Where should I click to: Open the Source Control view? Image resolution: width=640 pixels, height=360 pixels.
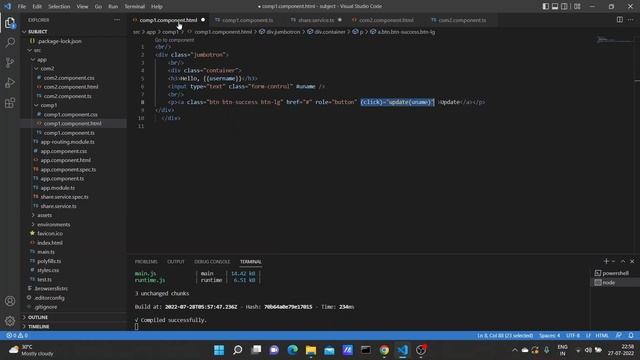point(10,62)
